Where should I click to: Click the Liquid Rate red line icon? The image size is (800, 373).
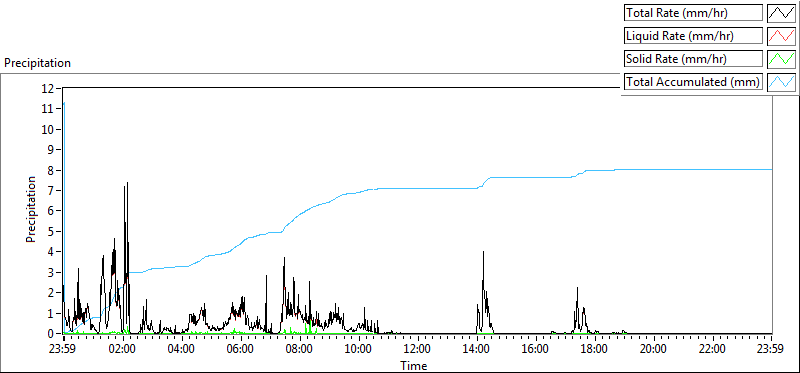tap(781, 36)
